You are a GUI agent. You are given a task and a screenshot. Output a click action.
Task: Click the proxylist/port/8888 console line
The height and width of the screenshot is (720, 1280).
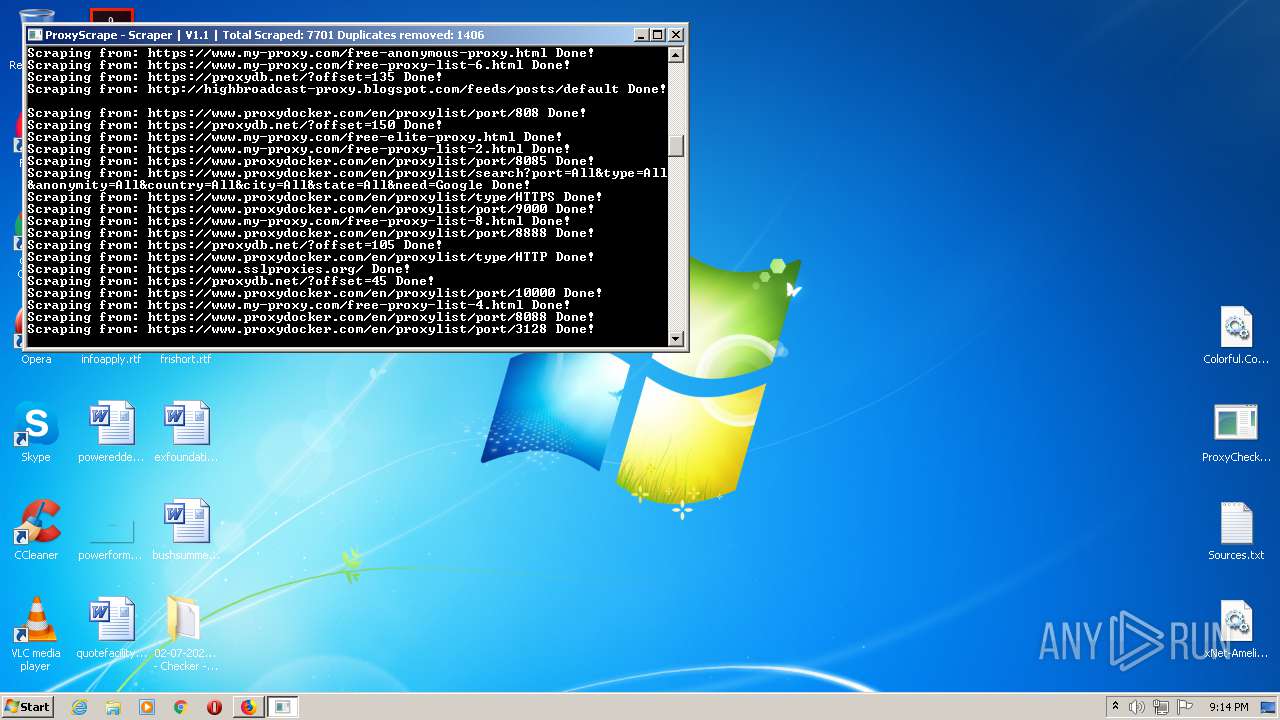pyautogui.click(x=311, y=233)
